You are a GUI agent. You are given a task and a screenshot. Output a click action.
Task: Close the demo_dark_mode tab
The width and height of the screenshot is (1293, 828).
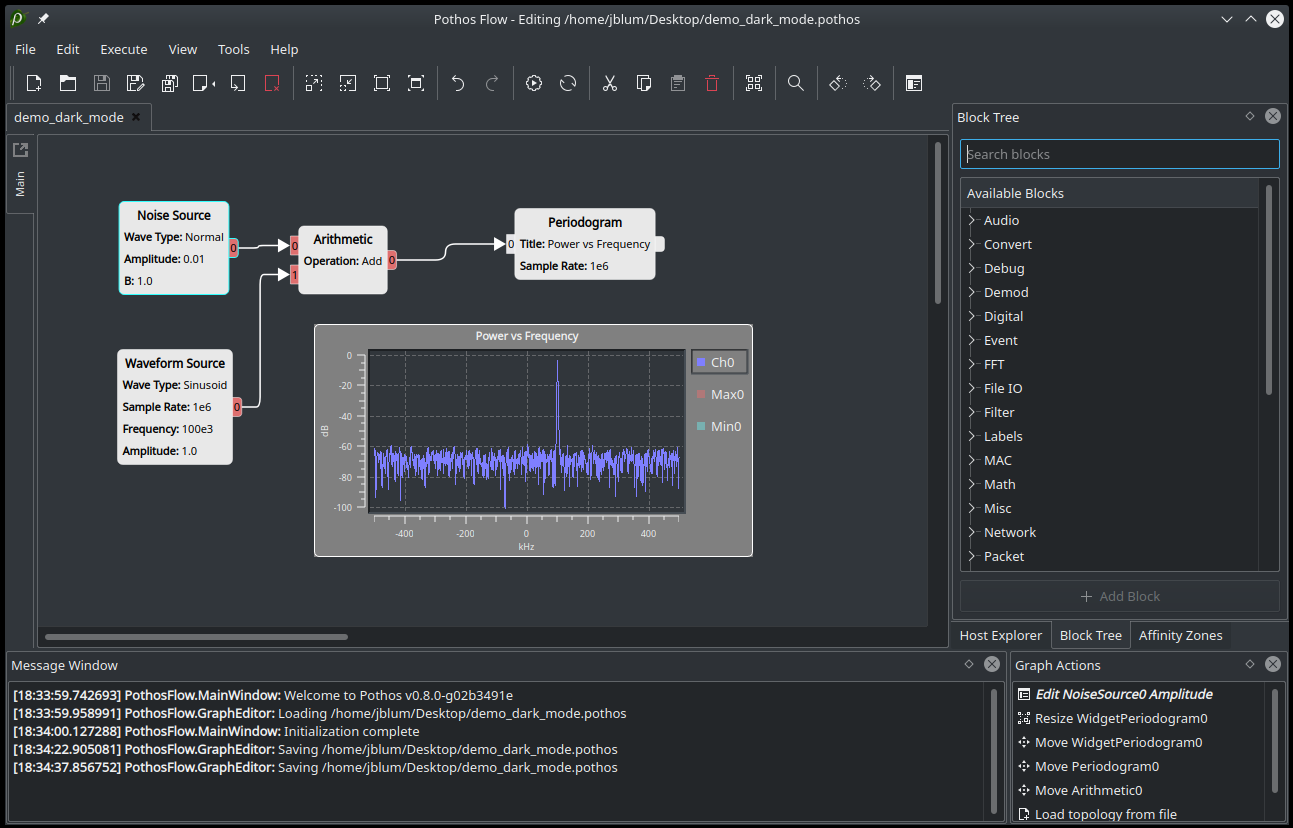[x=136, y=117]
